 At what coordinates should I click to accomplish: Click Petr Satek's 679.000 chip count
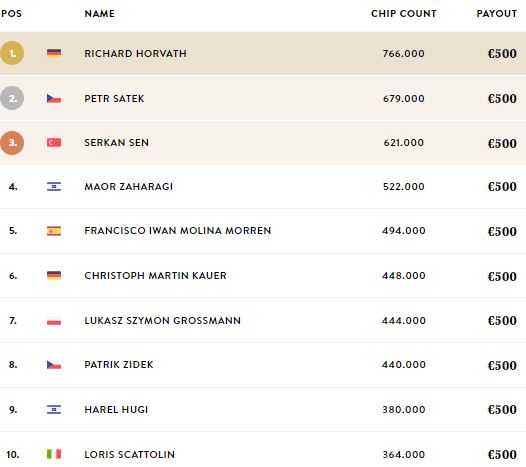[x=404, y=98]
